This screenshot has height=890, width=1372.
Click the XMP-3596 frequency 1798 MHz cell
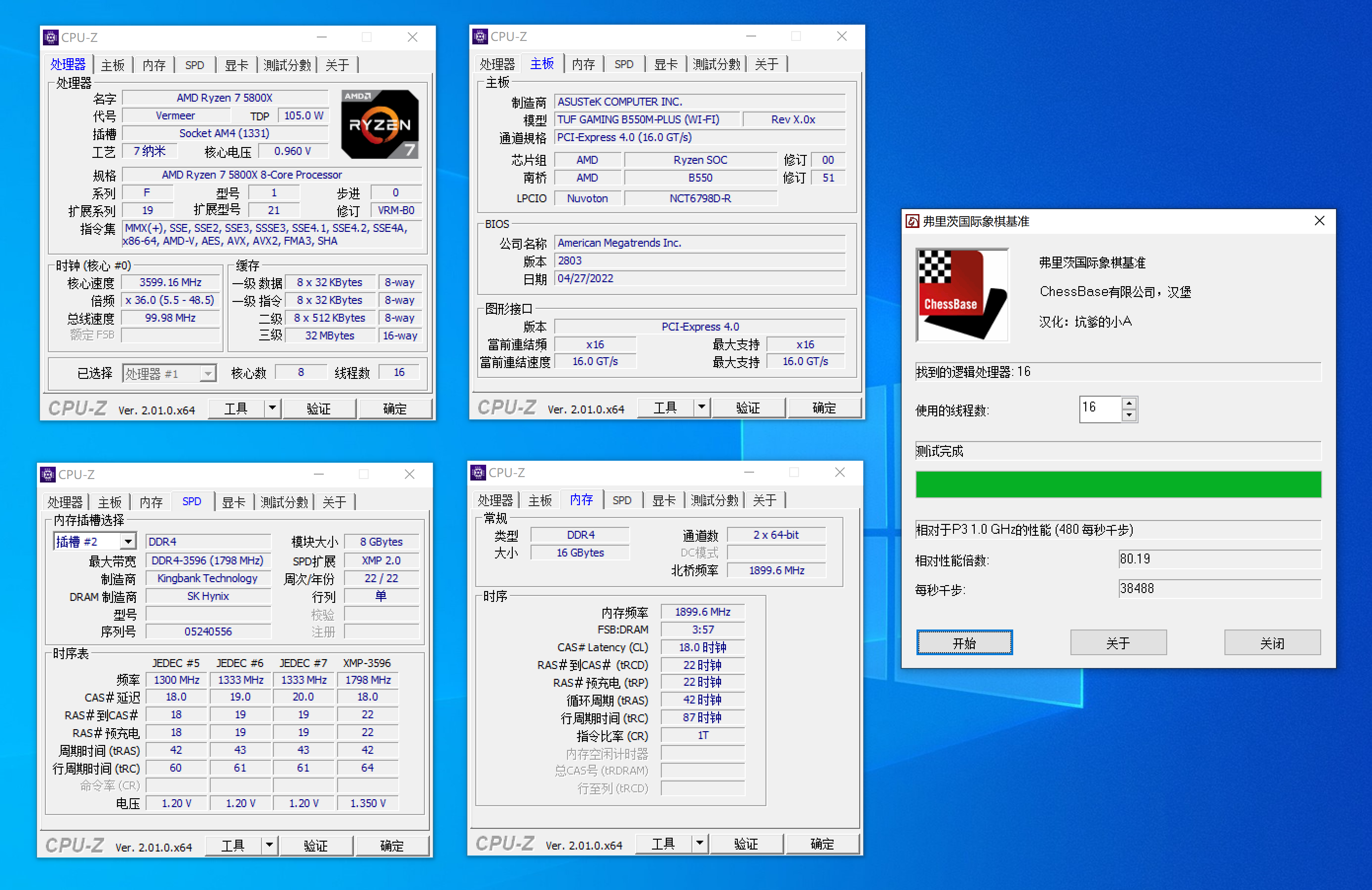(x=368, y=680)
